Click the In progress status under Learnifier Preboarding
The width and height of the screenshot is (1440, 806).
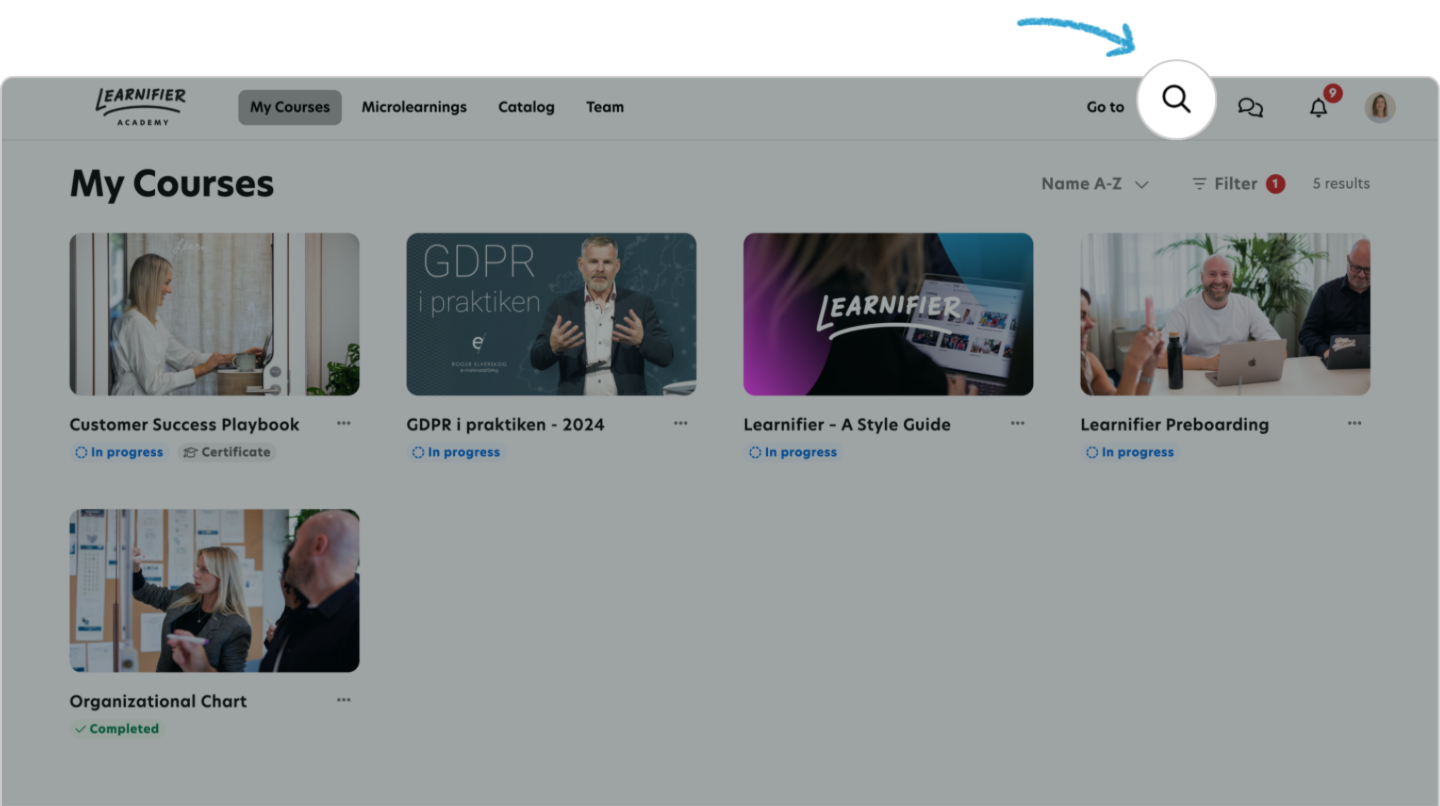point(1130,452)
